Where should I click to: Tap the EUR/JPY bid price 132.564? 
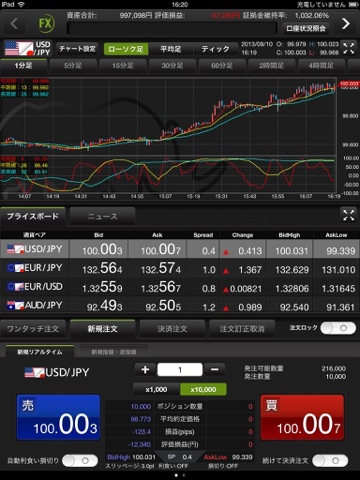click(x=102, y=268)
